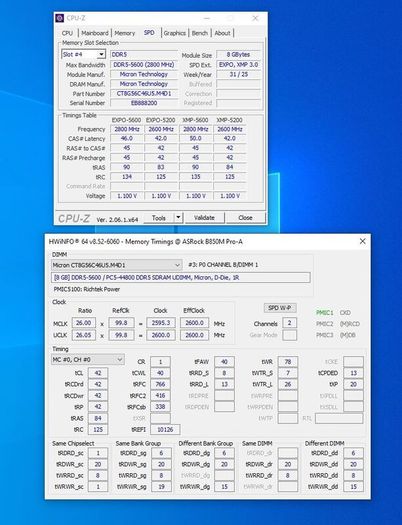Expand the MC #0, CH #0 timing dropdown
402x525 pixels.
point(88,360)
